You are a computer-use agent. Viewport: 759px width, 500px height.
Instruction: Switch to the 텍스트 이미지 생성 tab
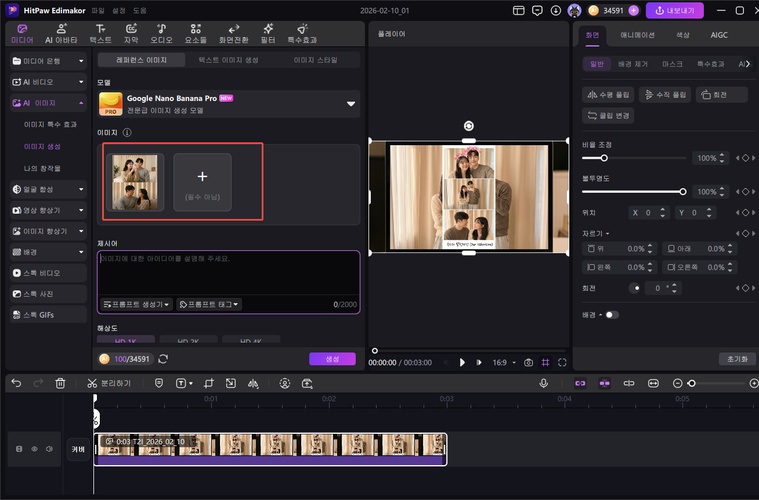click(228, 60)
